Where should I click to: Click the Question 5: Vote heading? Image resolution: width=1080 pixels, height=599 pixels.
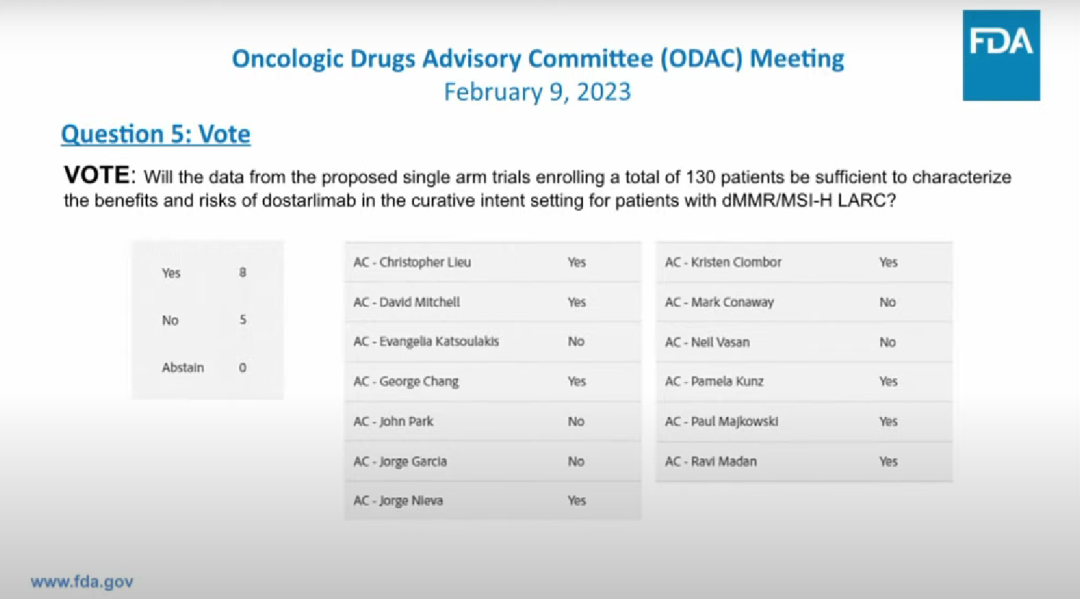tap(155, 134)
